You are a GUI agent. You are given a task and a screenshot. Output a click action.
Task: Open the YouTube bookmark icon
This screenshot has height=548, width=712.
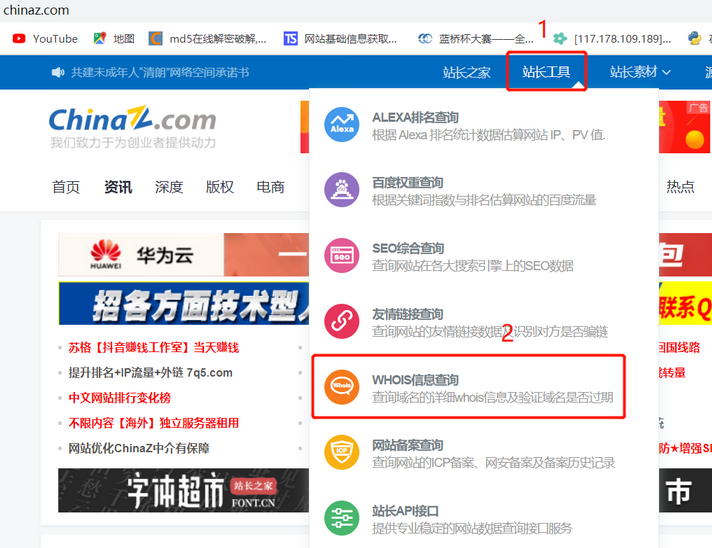click(x=19, y=39)
